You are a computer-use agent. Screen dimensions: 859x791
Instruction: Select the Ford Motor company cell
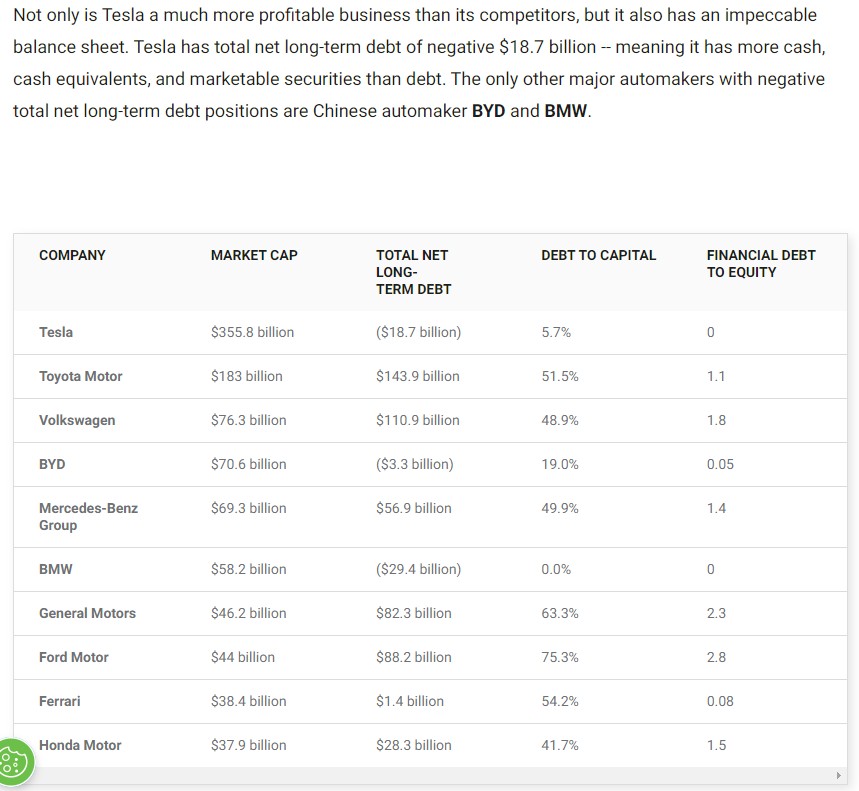(x=74, y=657)
